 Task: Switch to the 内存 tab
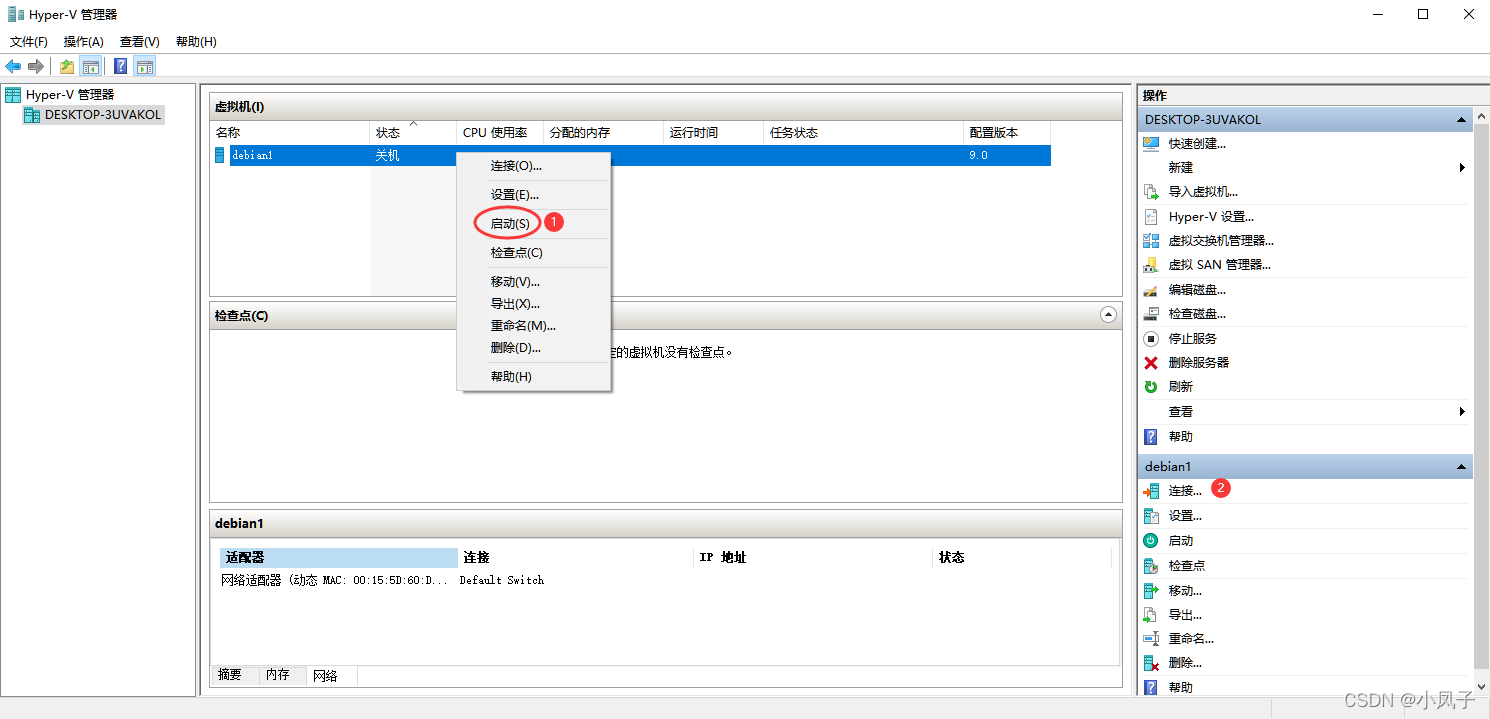(x=278, y=675)
